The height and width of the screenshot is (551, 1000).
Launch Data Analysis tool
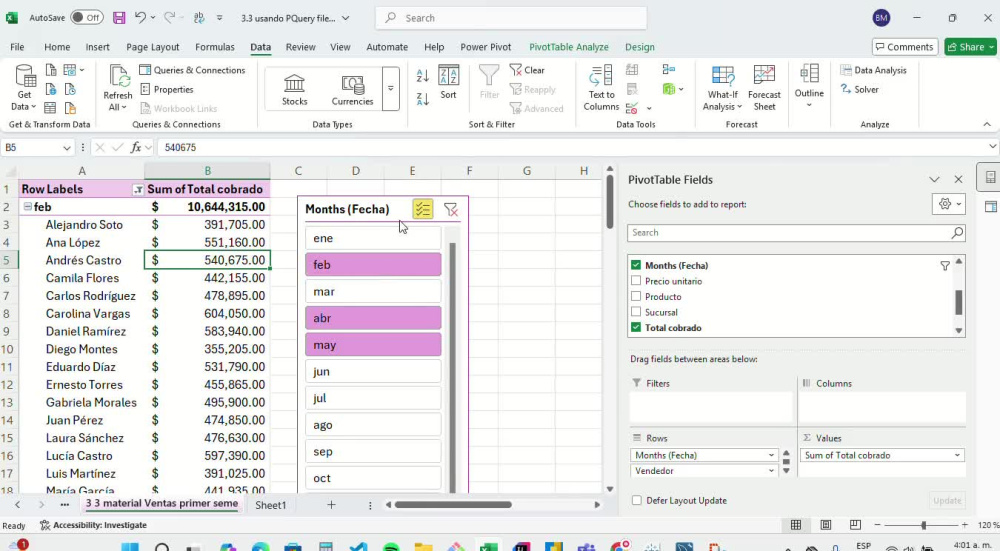873,70
